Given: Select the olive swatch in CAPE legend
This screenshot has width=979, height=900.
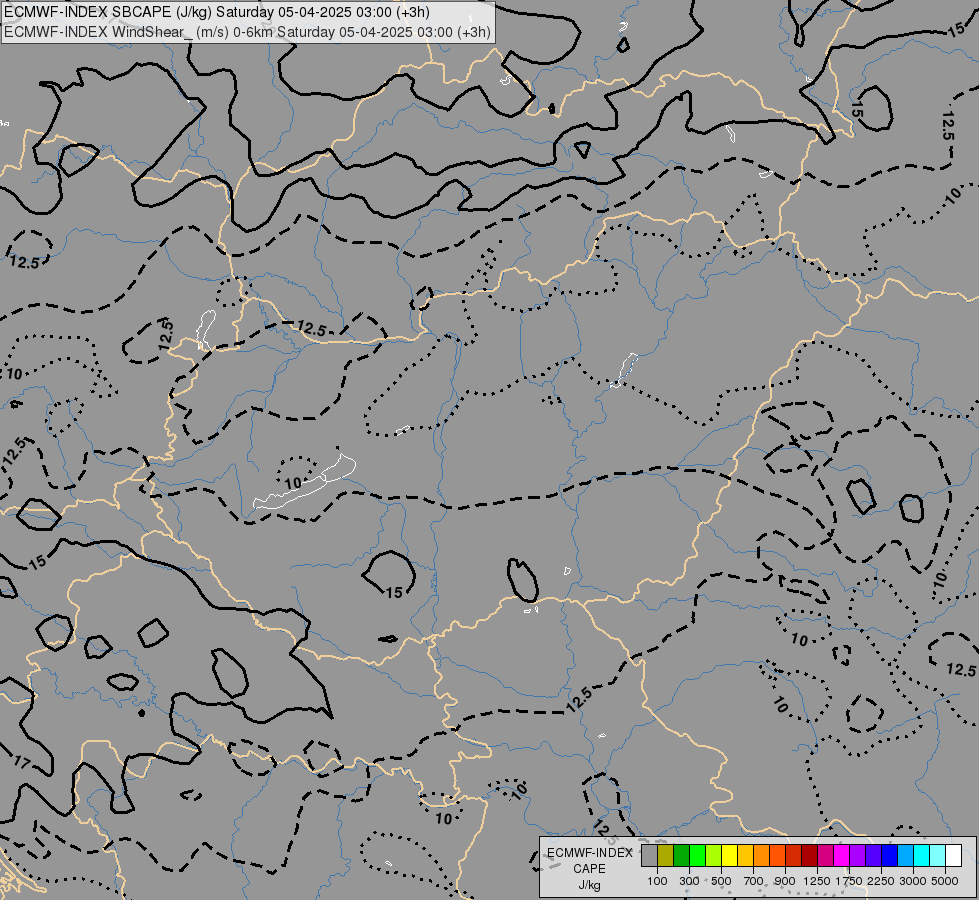Looking at the screenshot, I should [x=666, y=855].
